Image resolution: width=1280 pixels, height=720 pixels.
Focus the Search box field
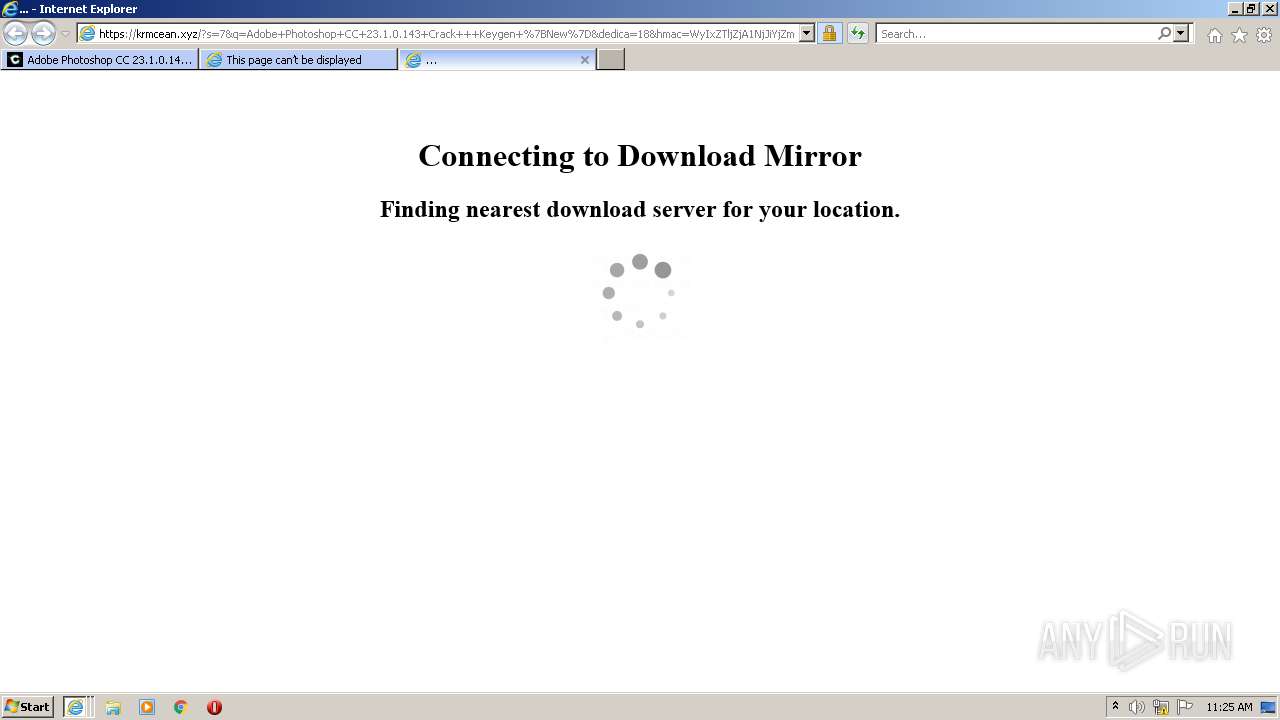[x=1015, y=34]
